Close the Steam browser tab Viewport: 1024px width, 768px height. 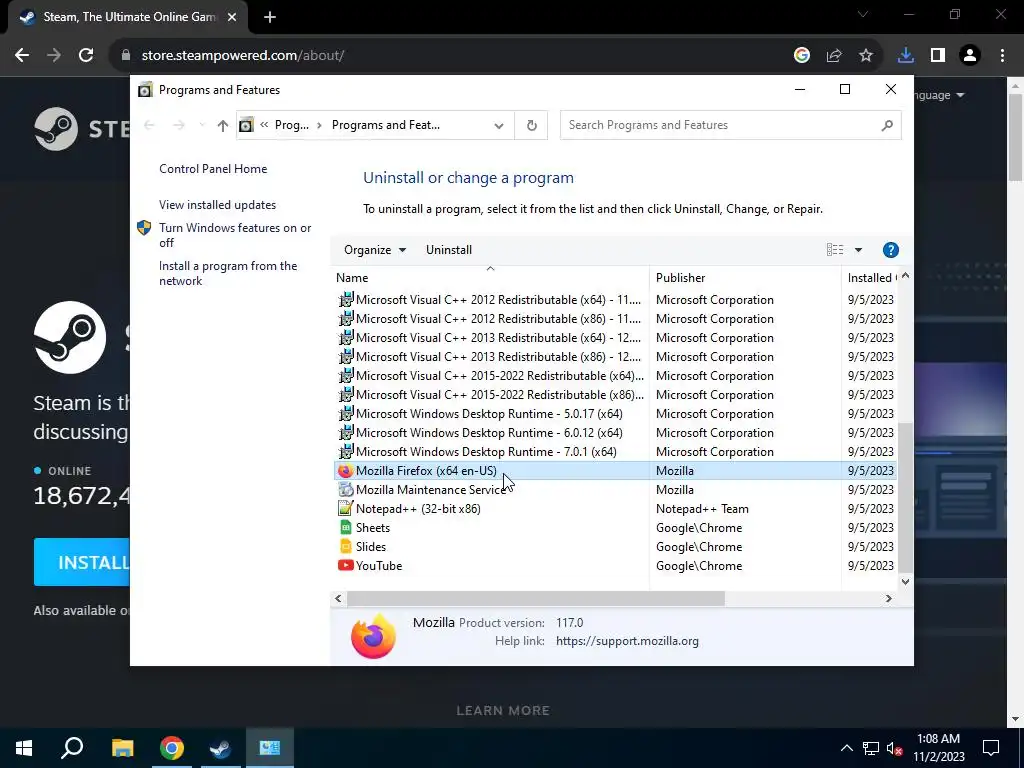(232, 18)
